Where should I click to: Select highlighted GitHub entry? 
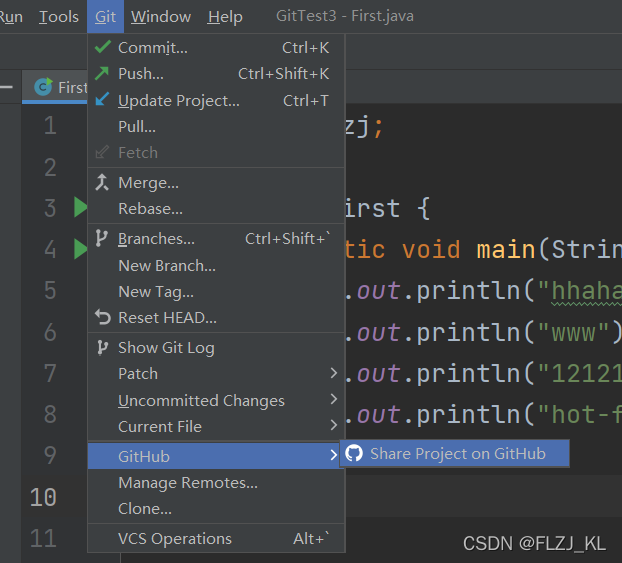pyautogui.click(x=216, y=456)
